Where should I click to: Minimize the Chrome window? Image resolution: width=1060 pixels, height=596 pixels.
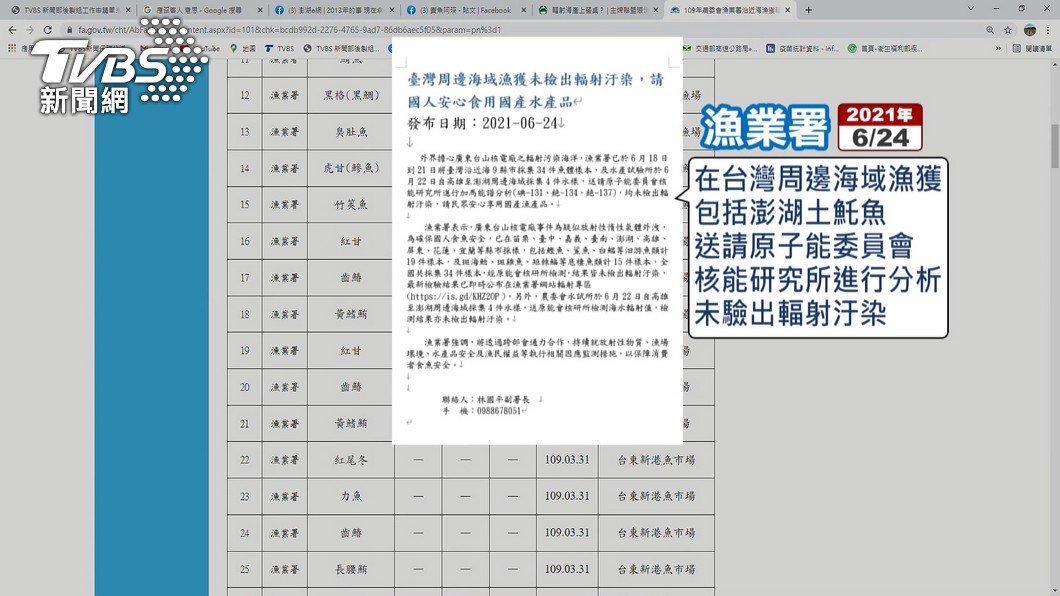pyautogui.click(x=996, y=9)
